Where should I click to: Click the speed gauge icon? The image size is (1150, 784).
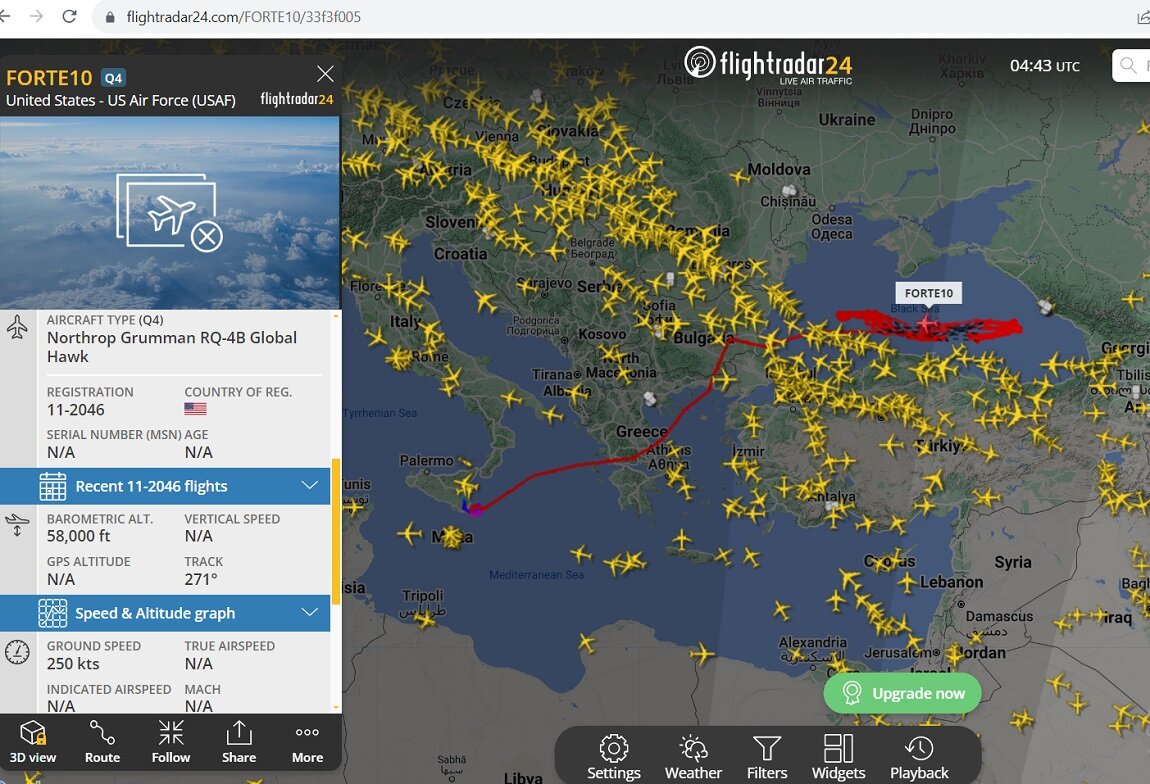(17, 652)
